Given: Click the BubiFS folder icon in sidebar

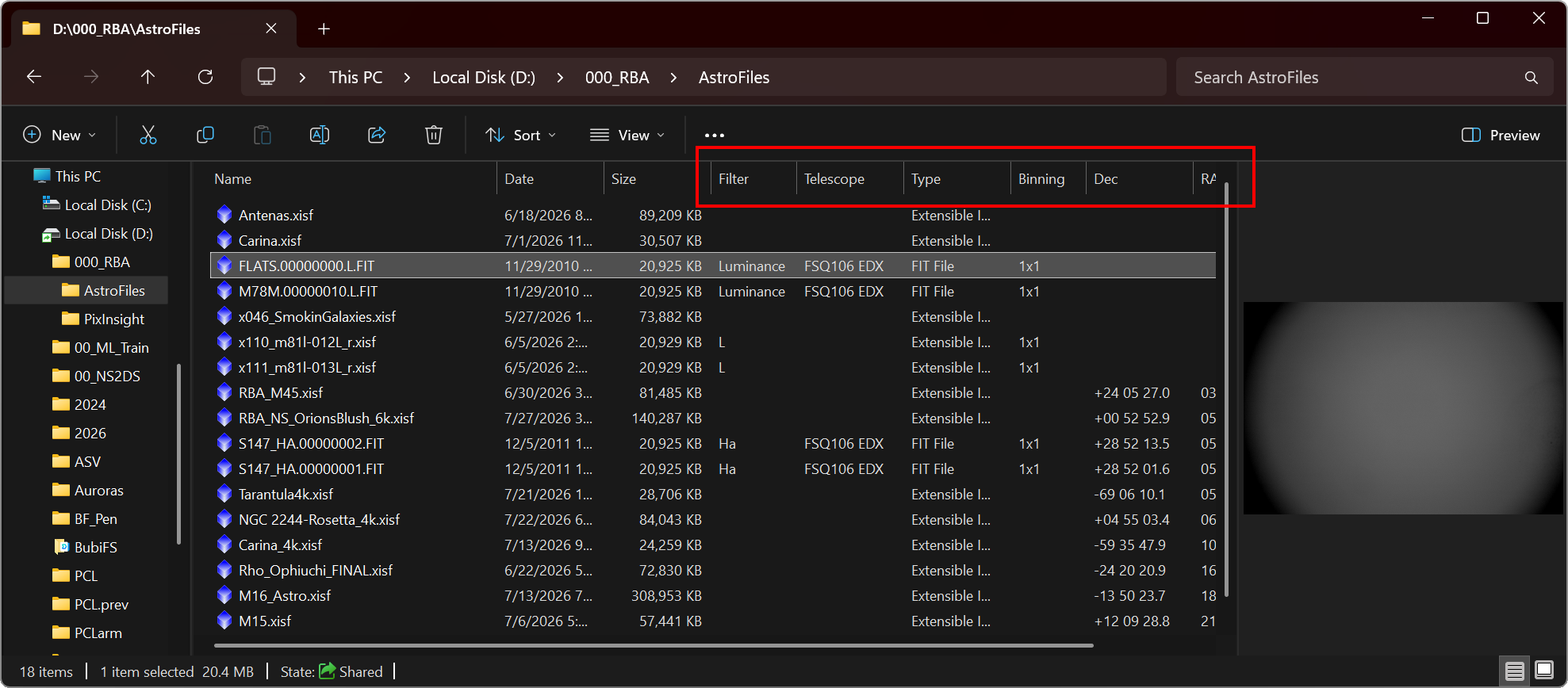Looking at the screenshot, I should pyautogui.click(x=61, y=547).
